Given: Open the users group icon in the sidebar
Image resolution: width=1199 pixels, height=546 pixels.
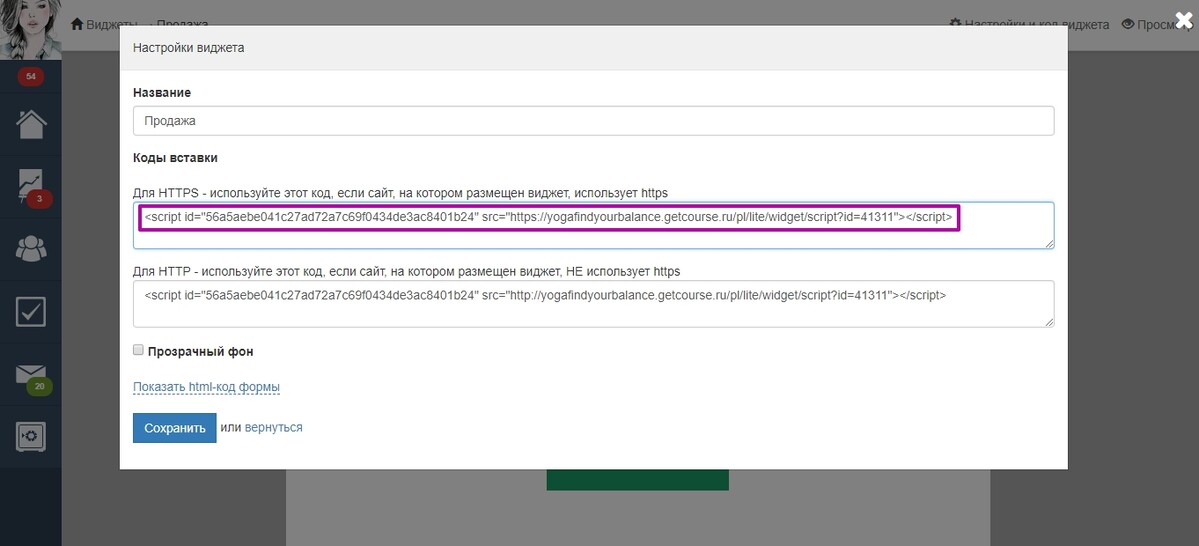Looking at the screenshot, I should (31, 249).
